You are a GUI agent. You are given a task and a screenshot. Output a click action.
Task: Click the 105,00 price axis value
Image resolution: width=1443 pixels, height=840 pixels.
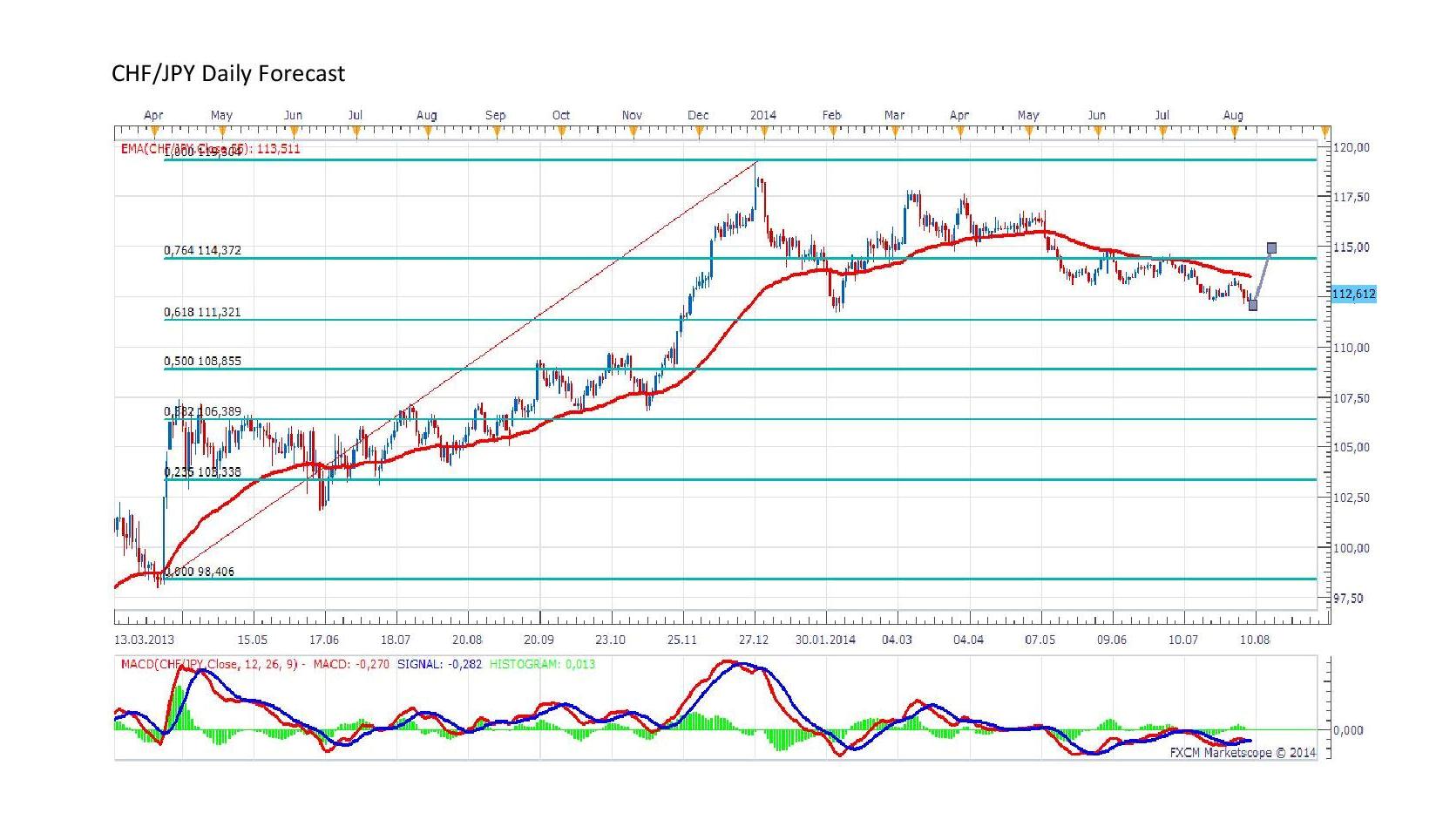coord(1352,447)
